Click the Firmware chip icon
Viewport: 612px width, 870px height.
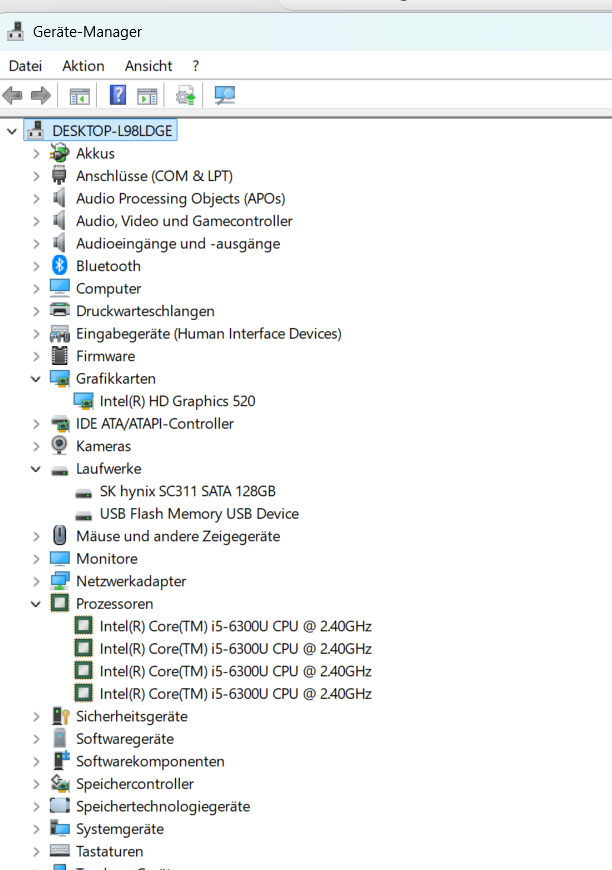click(59, 356)
